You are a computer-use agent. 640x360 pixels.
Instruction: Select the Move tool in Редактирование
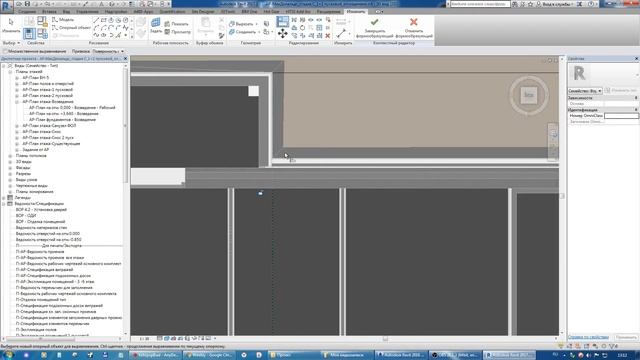click(282, 33)
